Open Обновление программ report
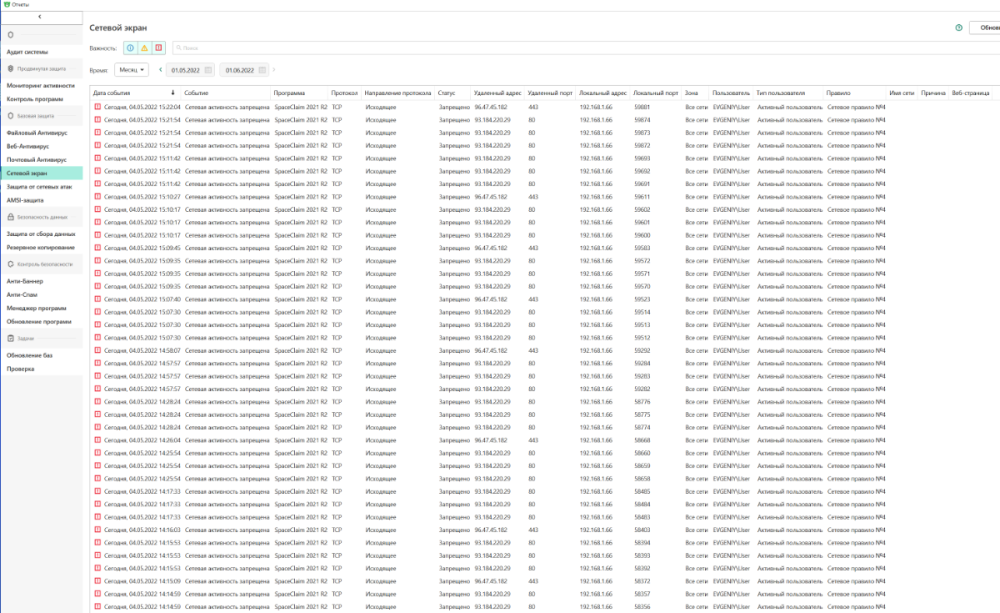 [x=41, y=321]
